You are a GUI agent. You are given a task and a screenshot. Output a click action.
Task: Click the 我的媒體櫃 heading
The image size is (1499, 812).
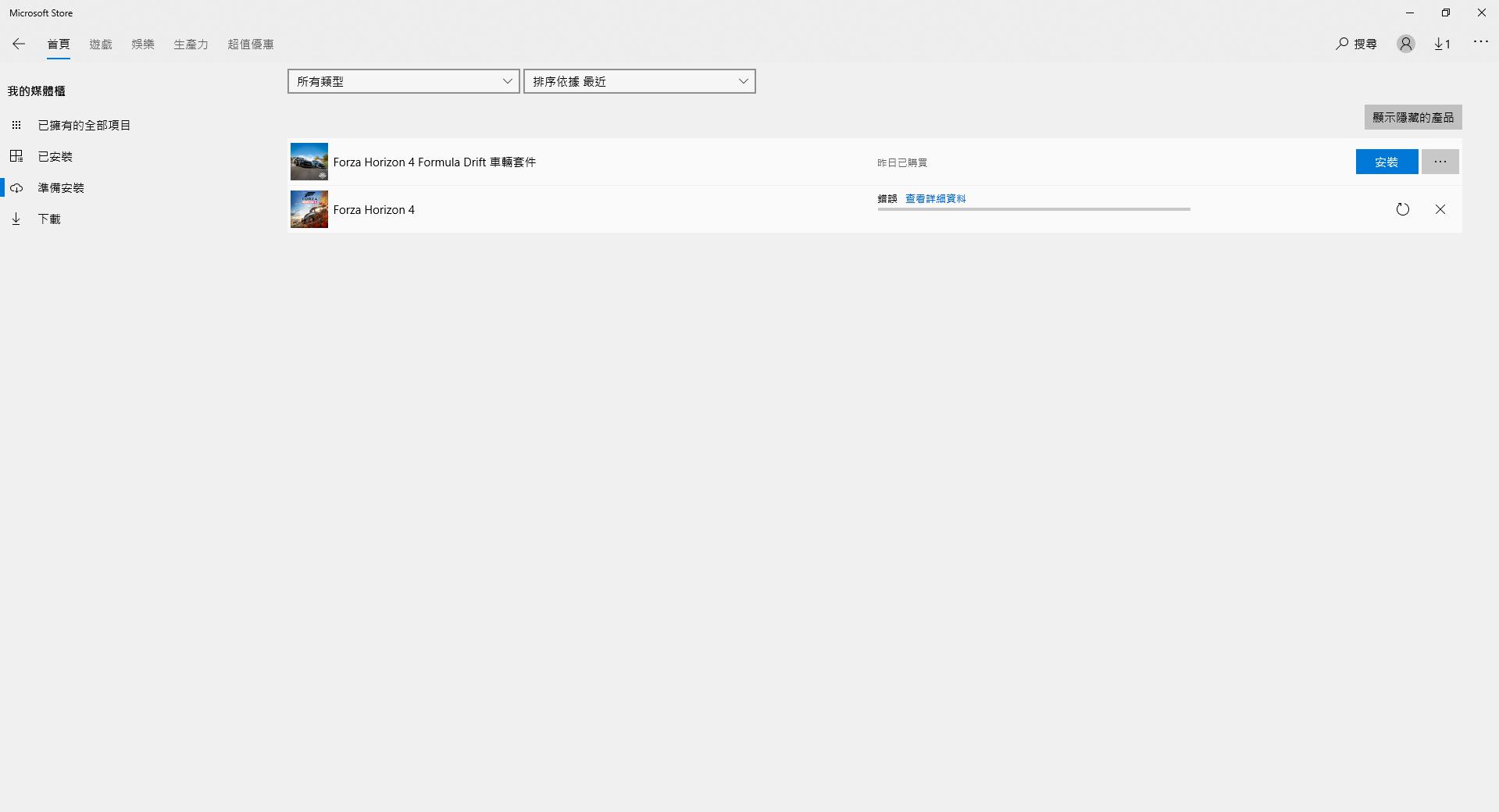point(37,91)
